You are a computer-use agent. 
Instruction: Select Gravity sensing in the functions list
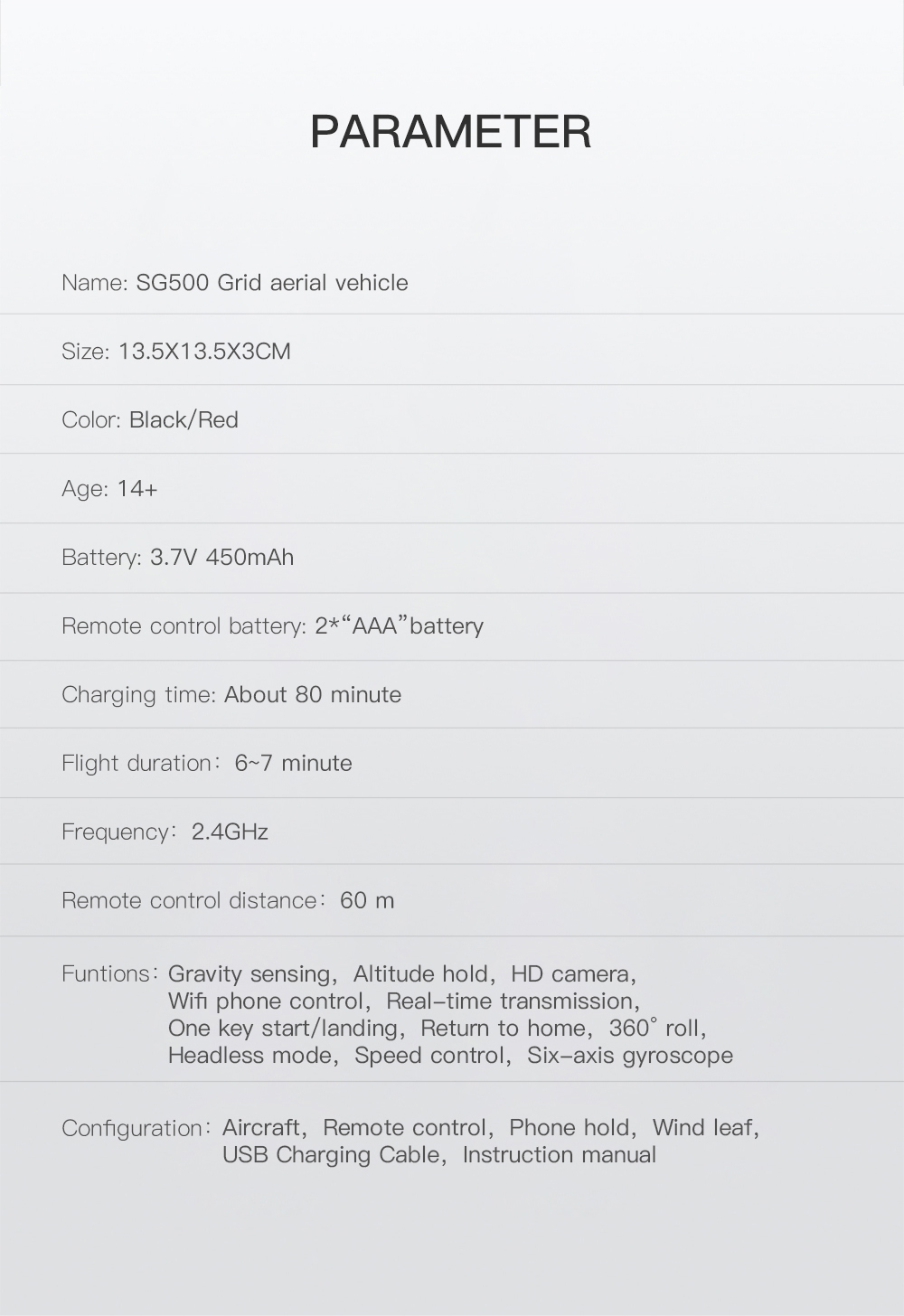click(x=250, y=974)
